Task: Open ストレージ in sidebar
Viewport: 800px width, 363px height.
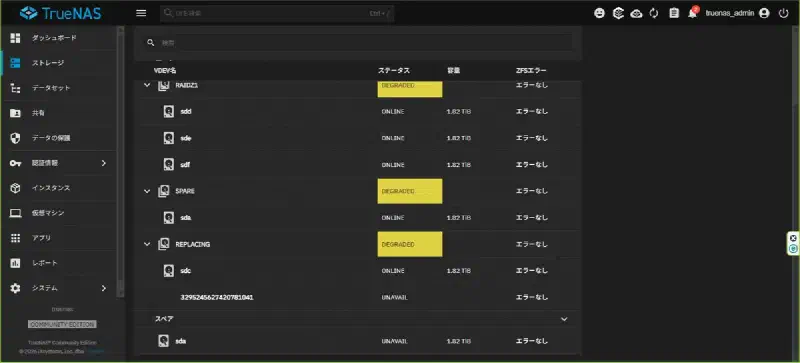Action: point(59,63)
